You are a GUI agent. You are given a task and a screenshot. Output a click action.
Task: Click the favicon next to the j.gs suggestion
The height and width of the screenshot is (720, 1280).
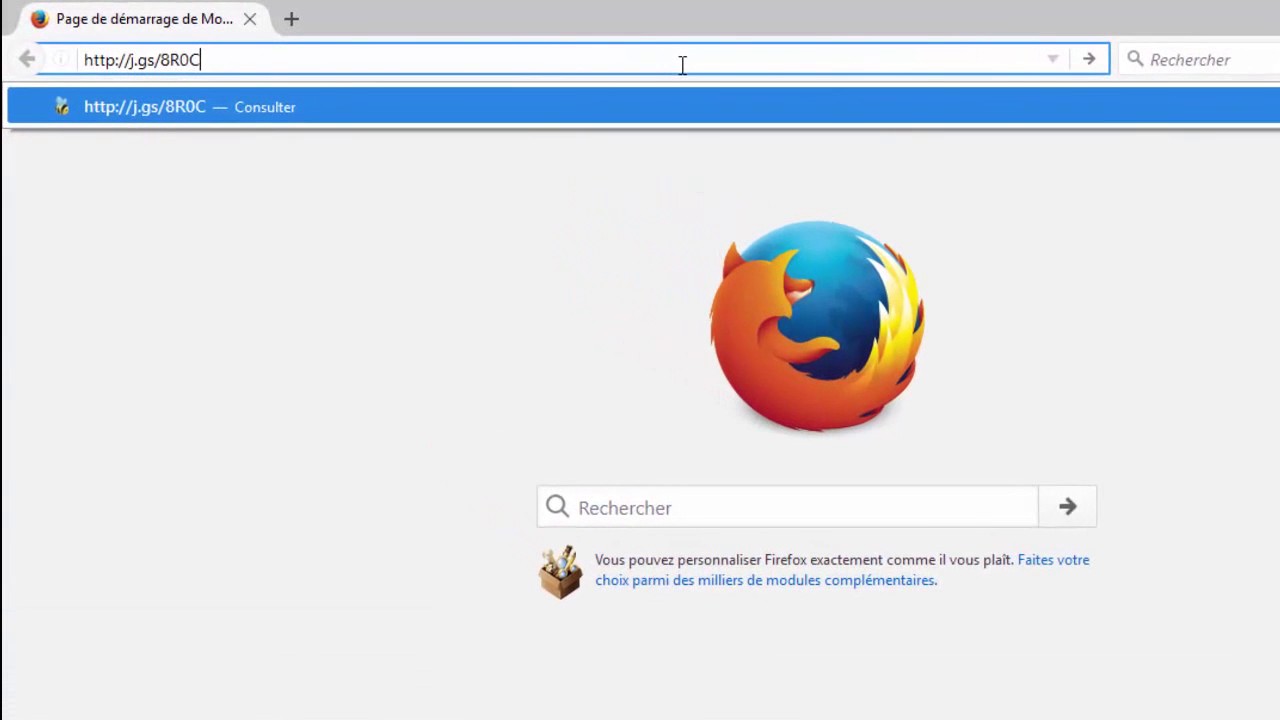[x=62, y=106]
